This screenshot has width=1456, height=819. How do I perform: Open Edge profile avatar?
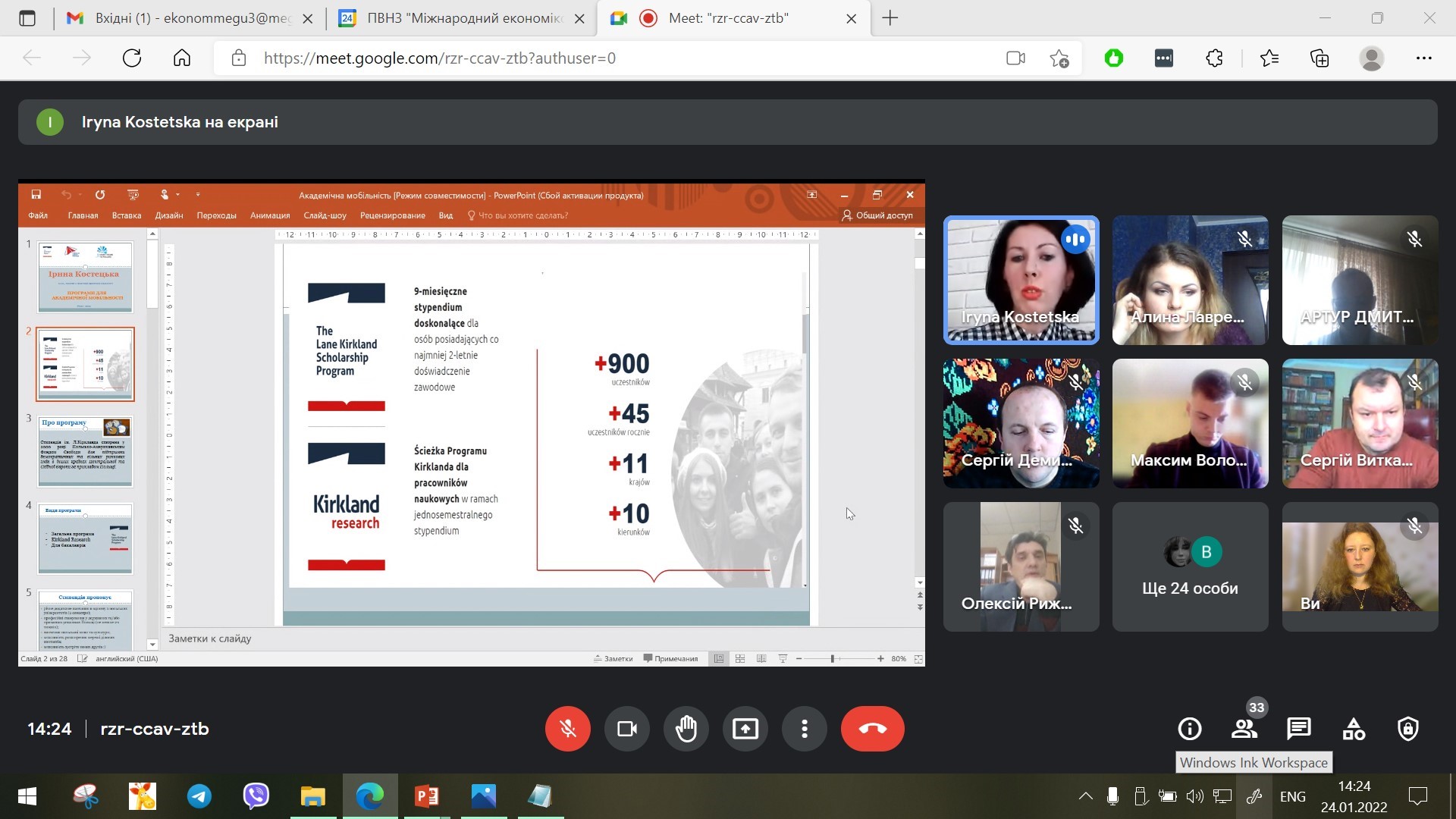tap(1371, 58)
